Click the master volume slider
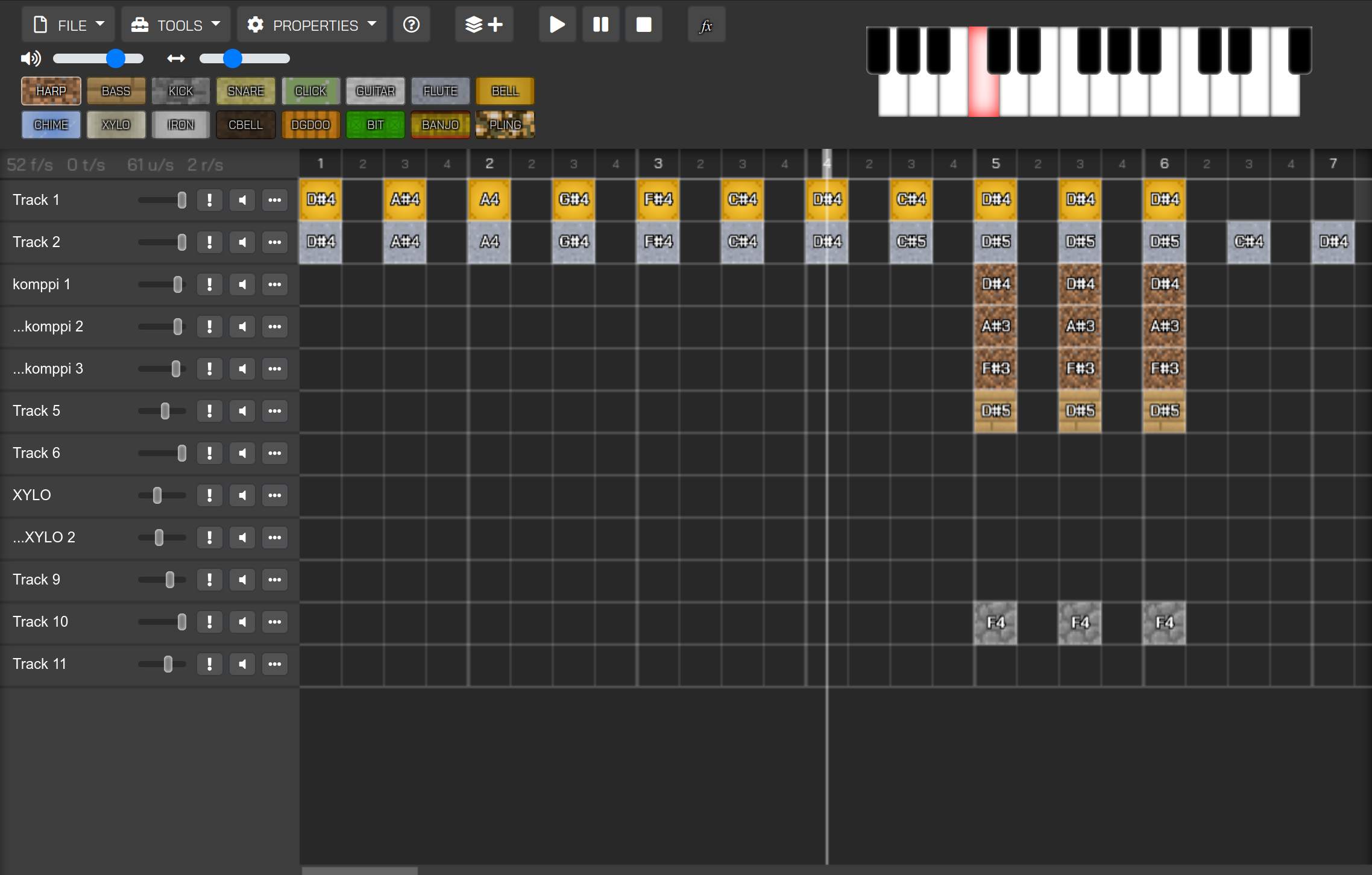The width and height of the screenshot is (1372, 875). click(98, 58)
